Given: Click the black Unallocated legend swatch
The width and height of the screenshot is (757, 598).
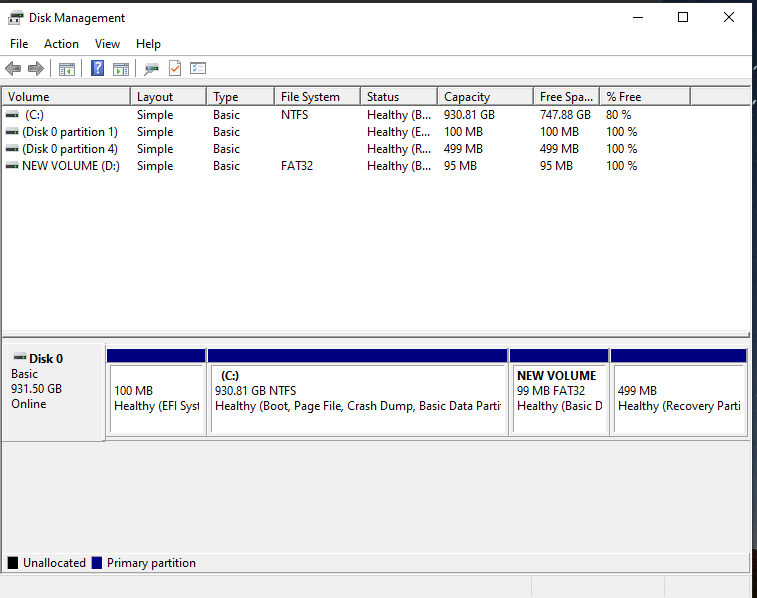Looking at the screenshot, I should point(13,563).
